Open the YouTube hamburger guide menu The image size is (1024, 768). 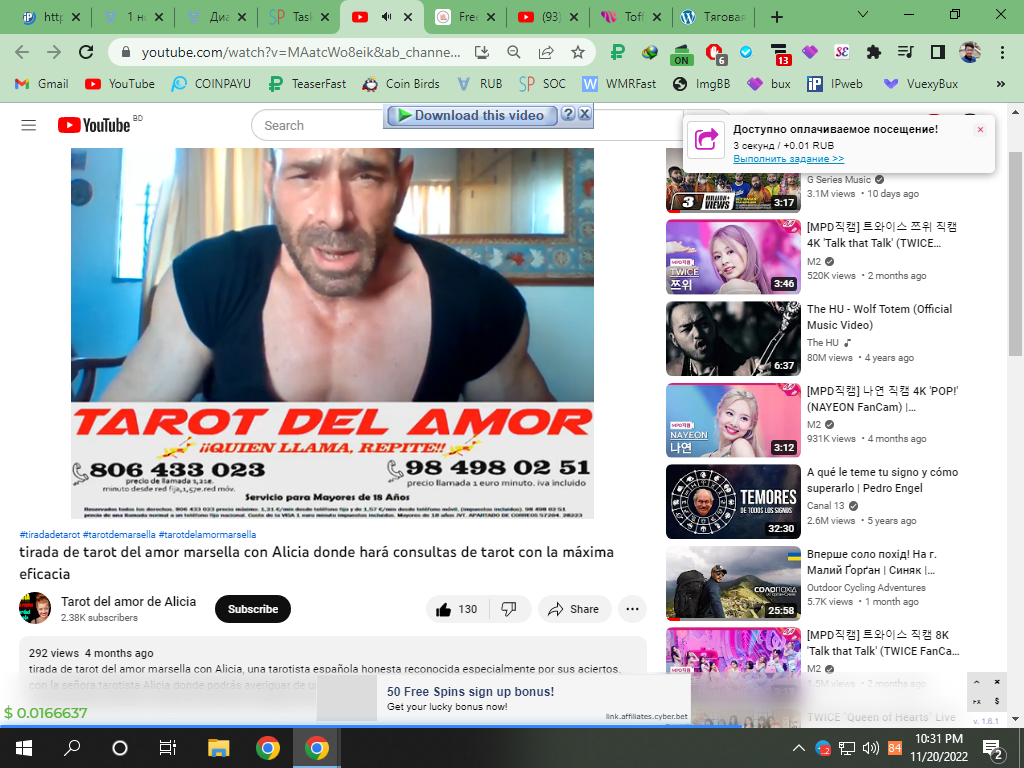pos(29,125)
